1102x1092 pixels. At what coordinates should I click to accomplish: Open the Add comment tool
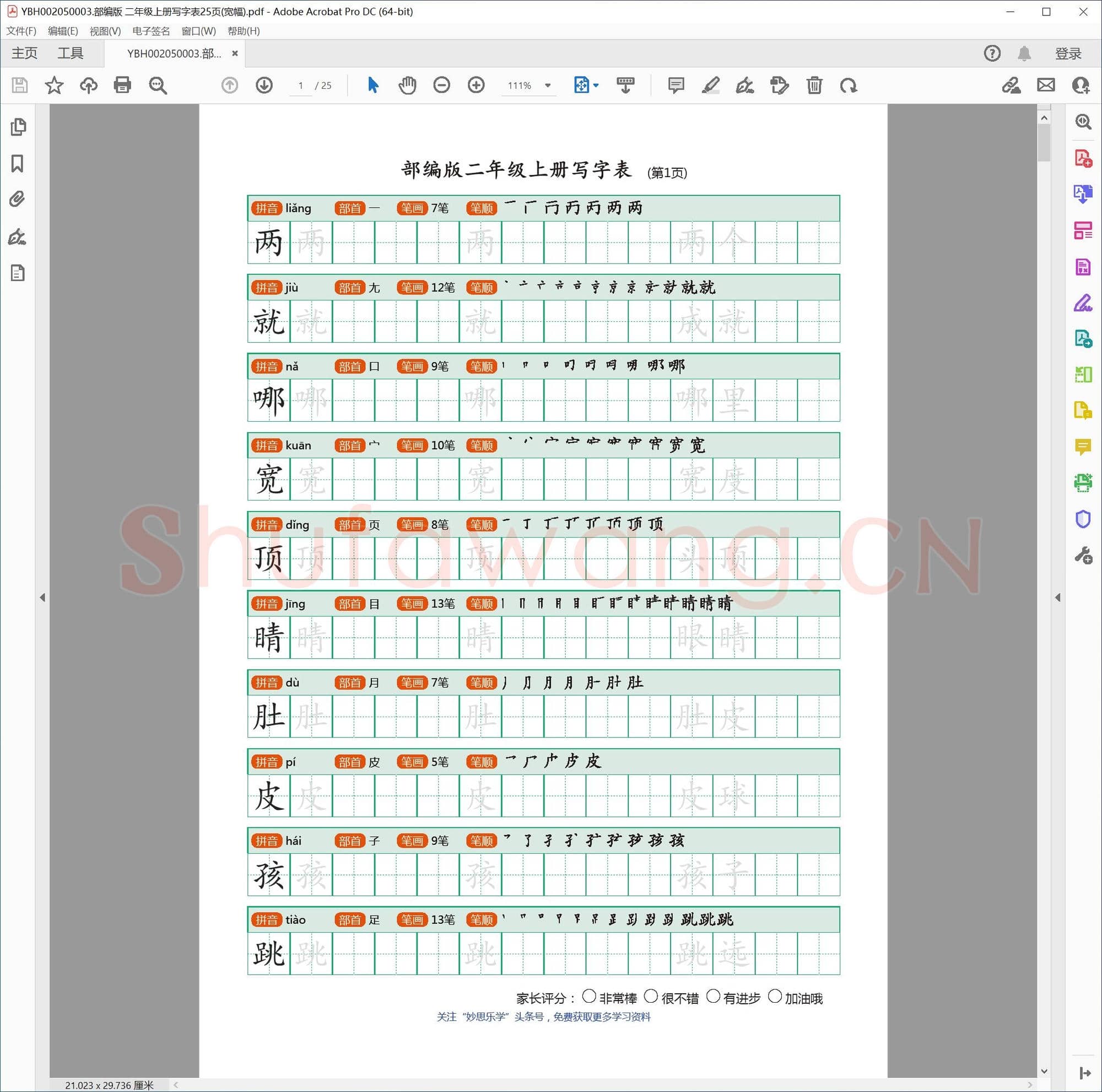pos(676,85)
